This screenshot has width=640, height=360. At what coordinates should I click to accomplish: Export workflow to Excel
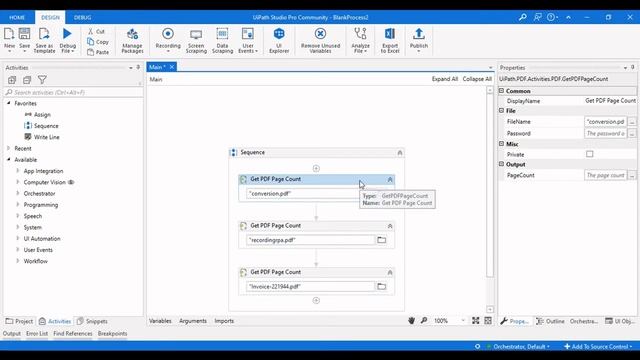pos(390,40)
